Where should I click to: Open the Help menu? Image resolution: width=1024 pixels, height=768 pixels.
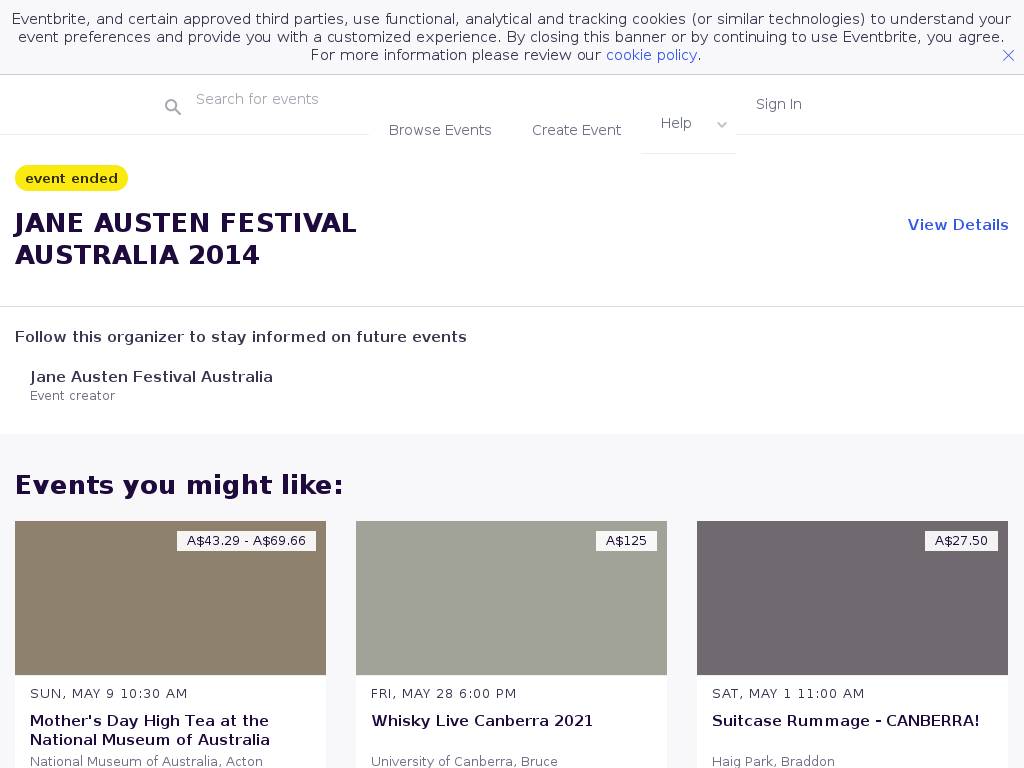point(676,123)
